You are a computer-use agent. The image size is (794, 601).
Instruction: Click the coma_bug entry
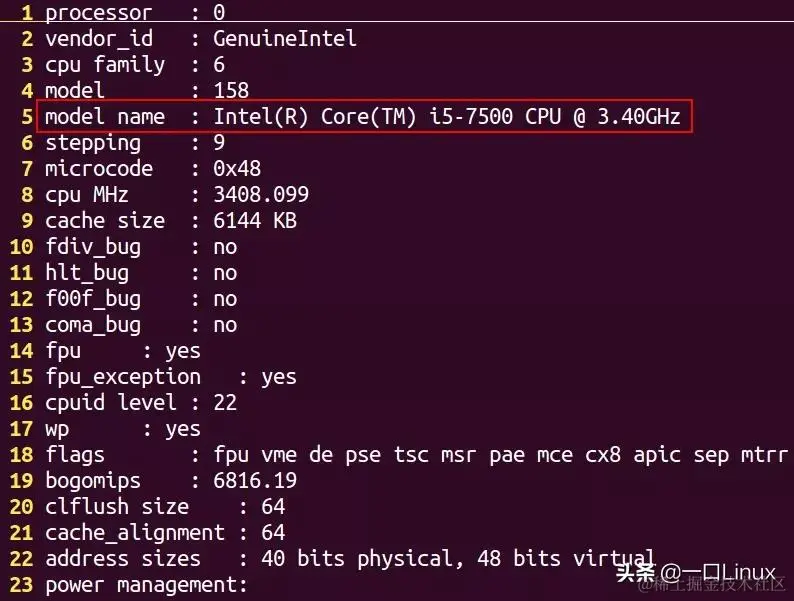[x=141, y=325]
